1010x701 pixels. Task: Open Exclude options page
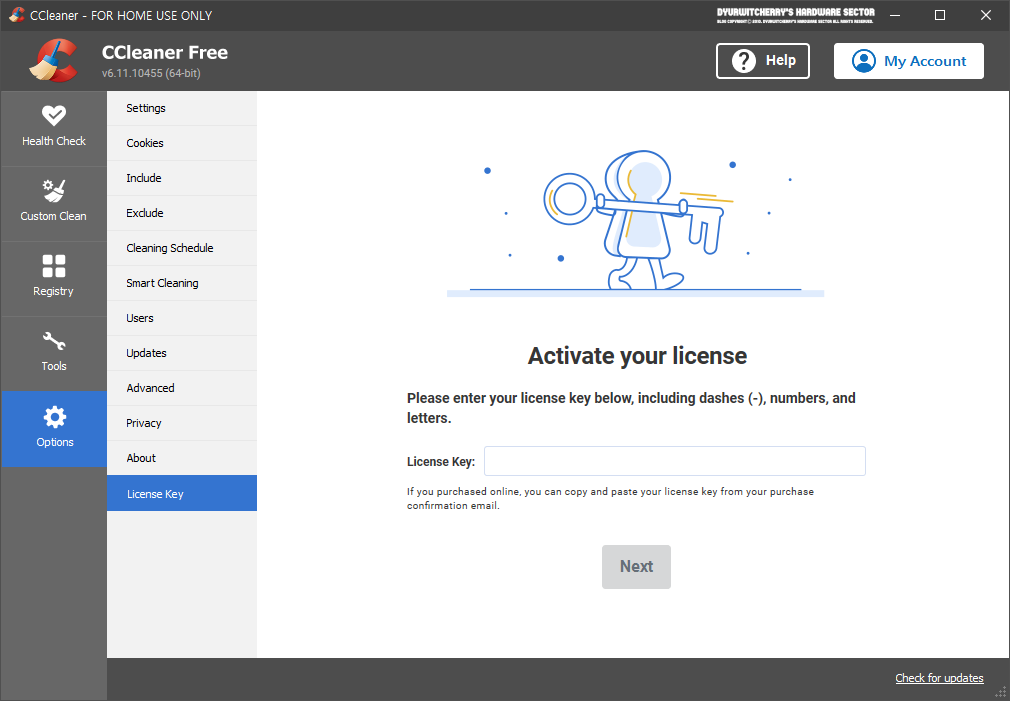pos(182,213)
